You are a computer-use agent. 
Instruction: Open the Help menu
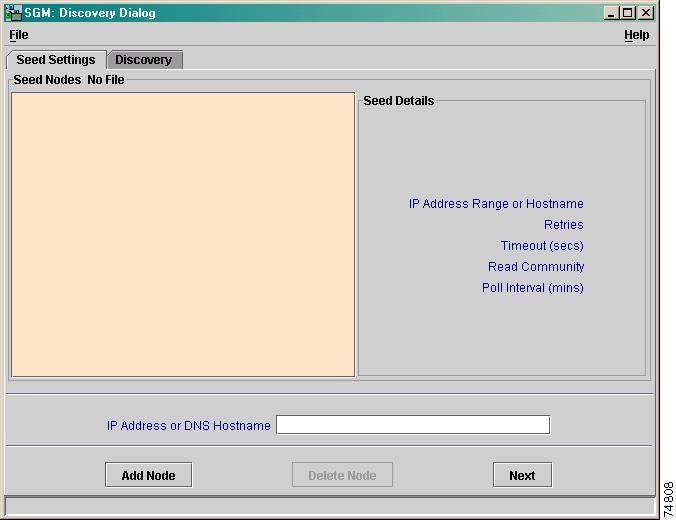(x=636, y=35)
